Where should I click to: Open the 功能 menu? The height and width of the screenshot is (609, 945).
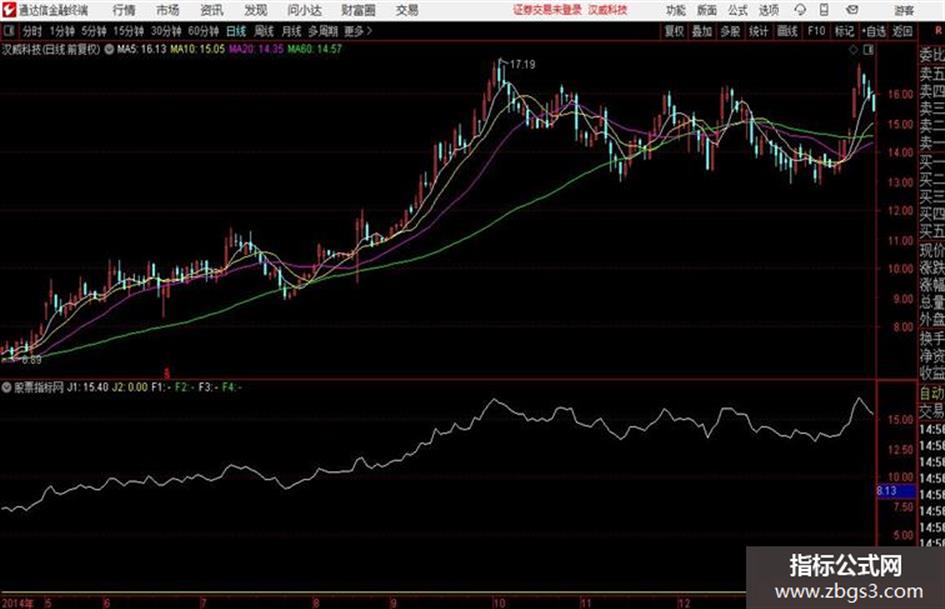(676, 10)
